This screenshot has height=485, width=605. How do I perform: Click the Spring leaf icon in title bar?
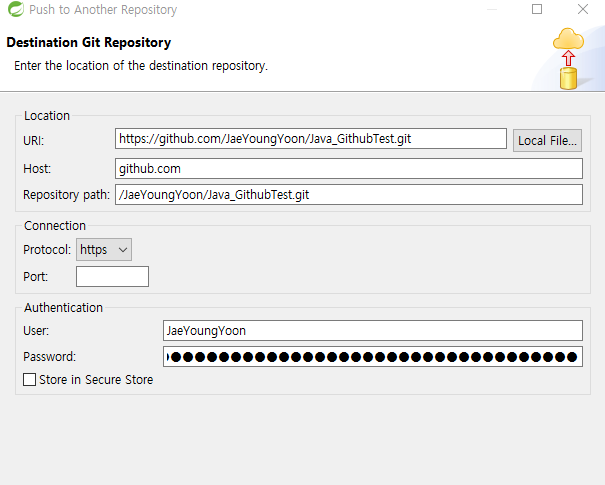(x=16, y=9)
